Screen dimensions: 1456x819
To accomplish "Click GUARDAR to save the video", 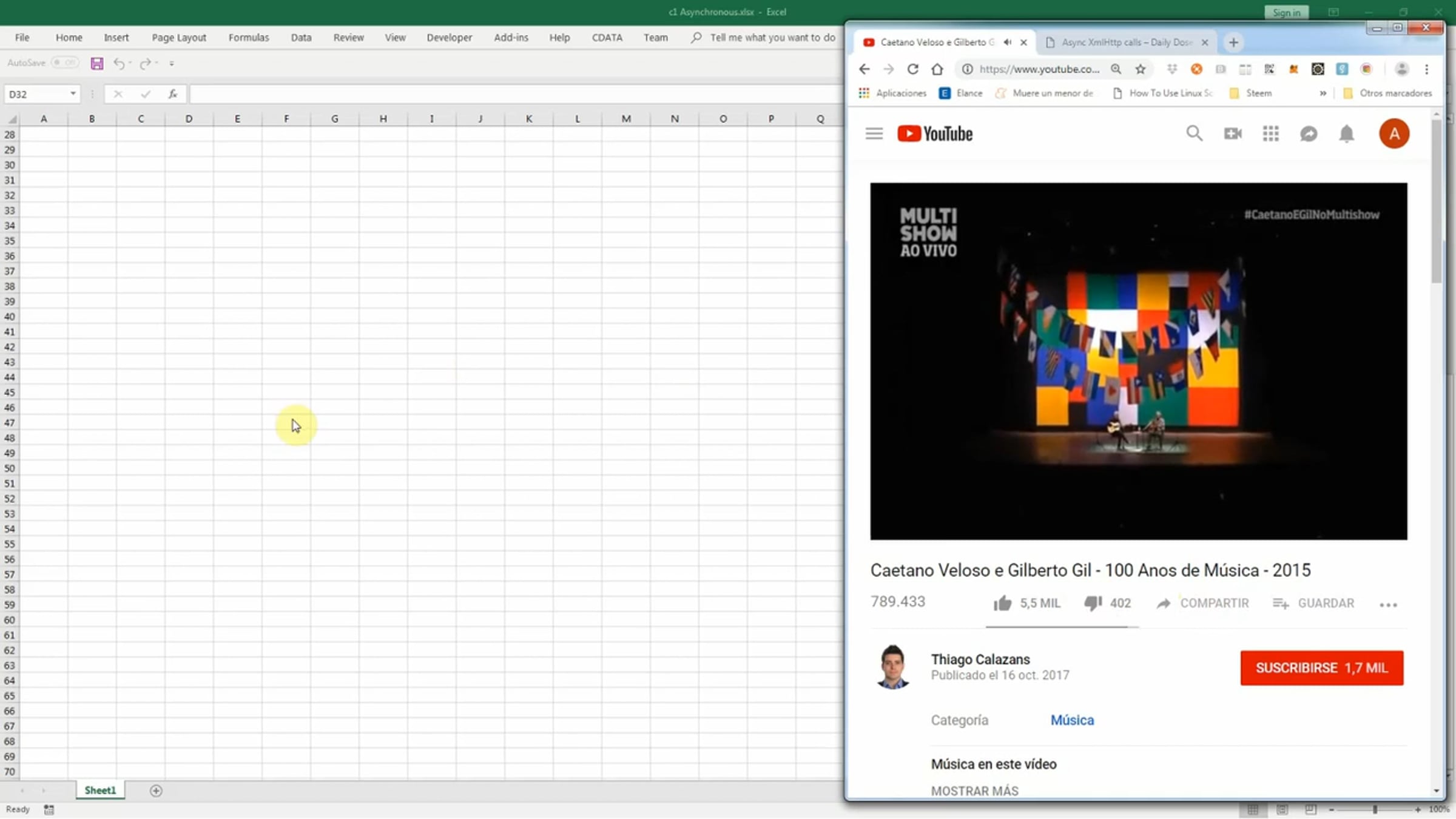I will 1313,603.
